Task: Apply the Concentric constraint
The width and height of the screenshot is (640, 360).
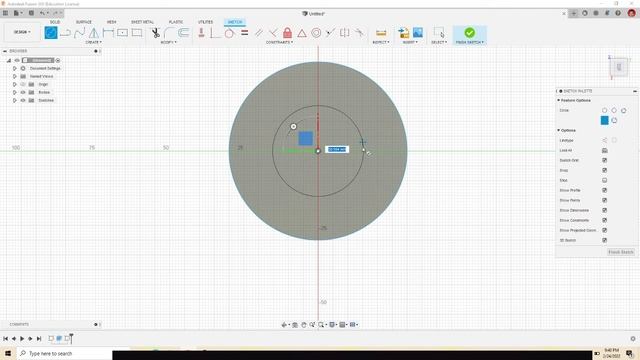Action: [316, 33]
